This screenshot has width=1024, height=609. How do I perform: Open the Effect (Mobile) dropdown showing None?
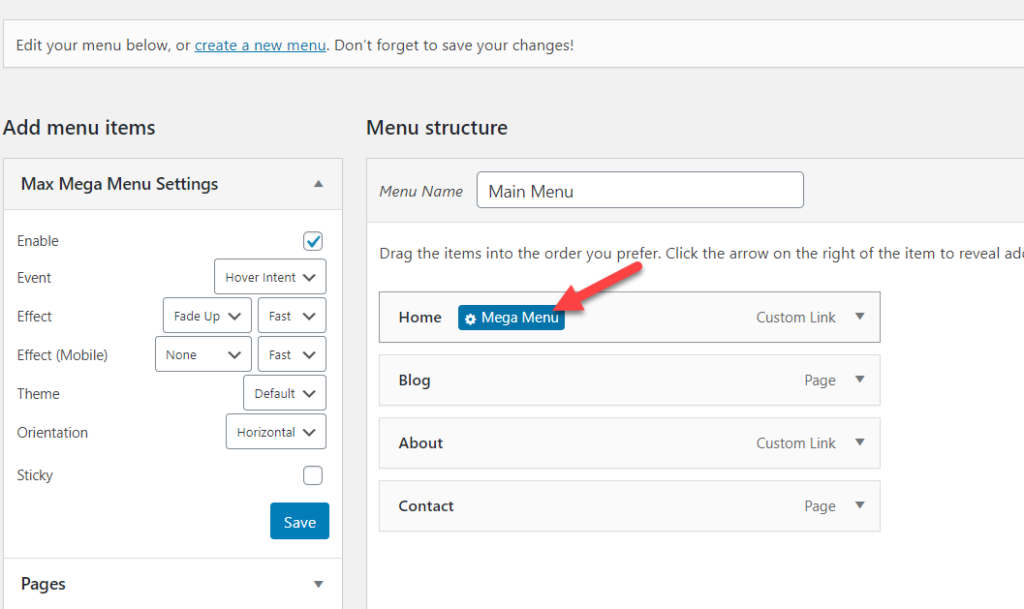click(203, 355)
